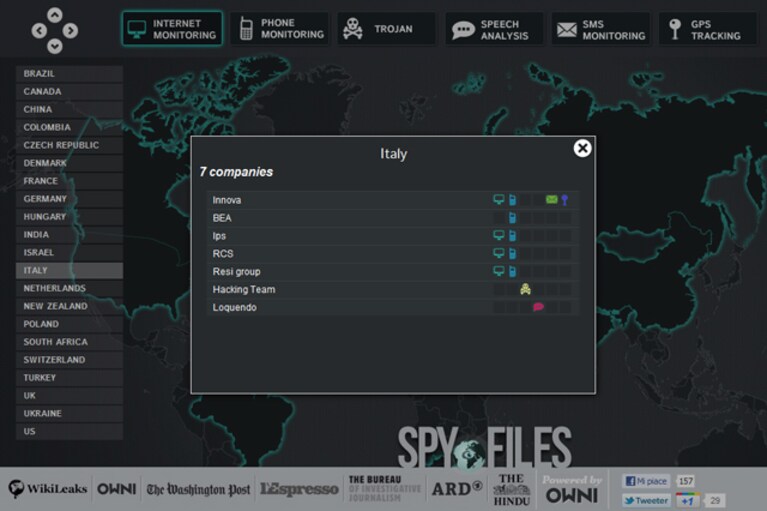Pan the map right with the arrow
The height and width of the screenshot is (511, 767).
70,31
